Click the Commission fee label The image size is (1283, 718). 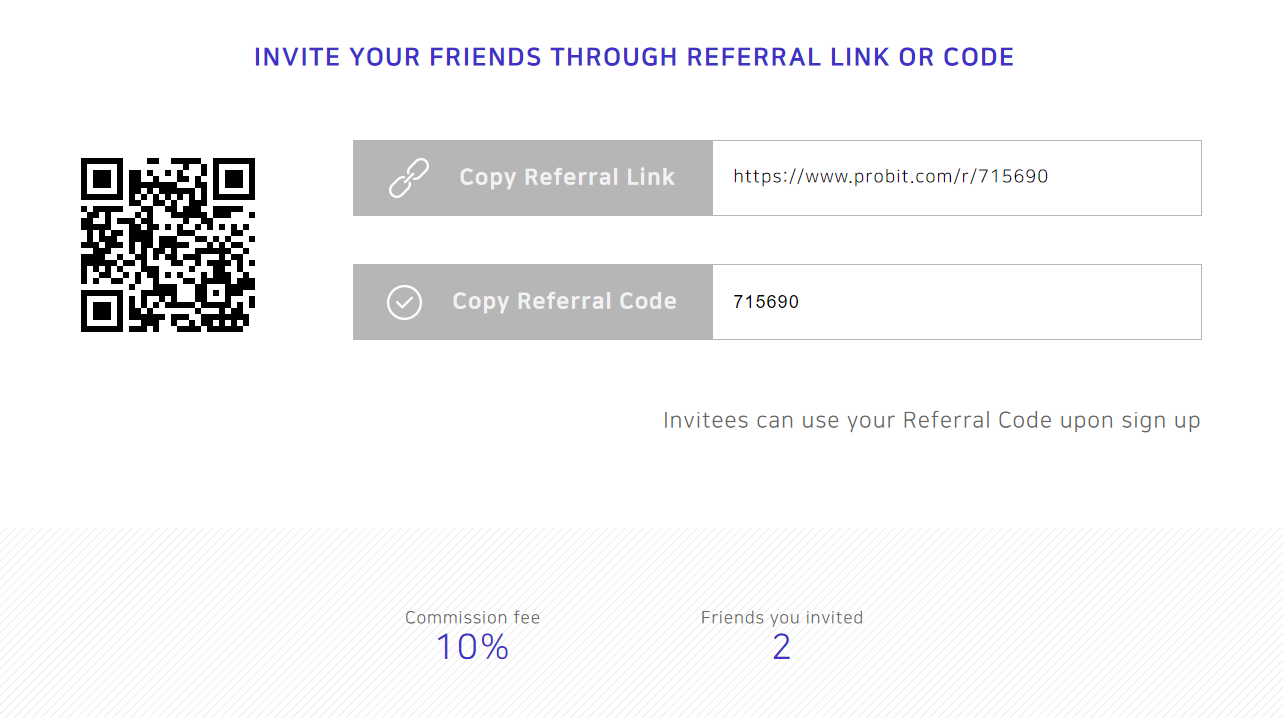pos(472,618)
